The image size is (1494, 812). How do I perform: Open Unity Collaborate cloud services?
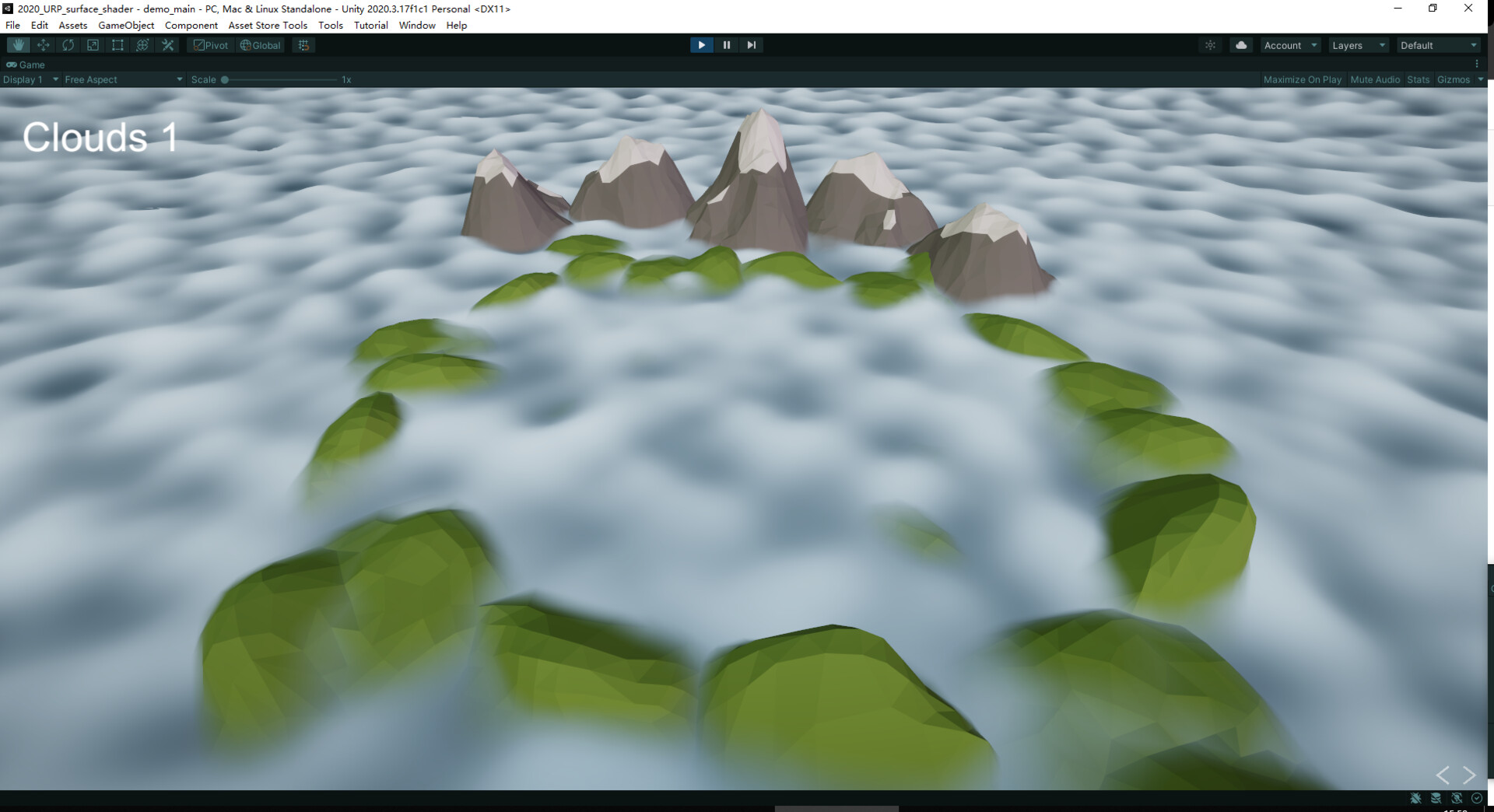click(1240, 44)
